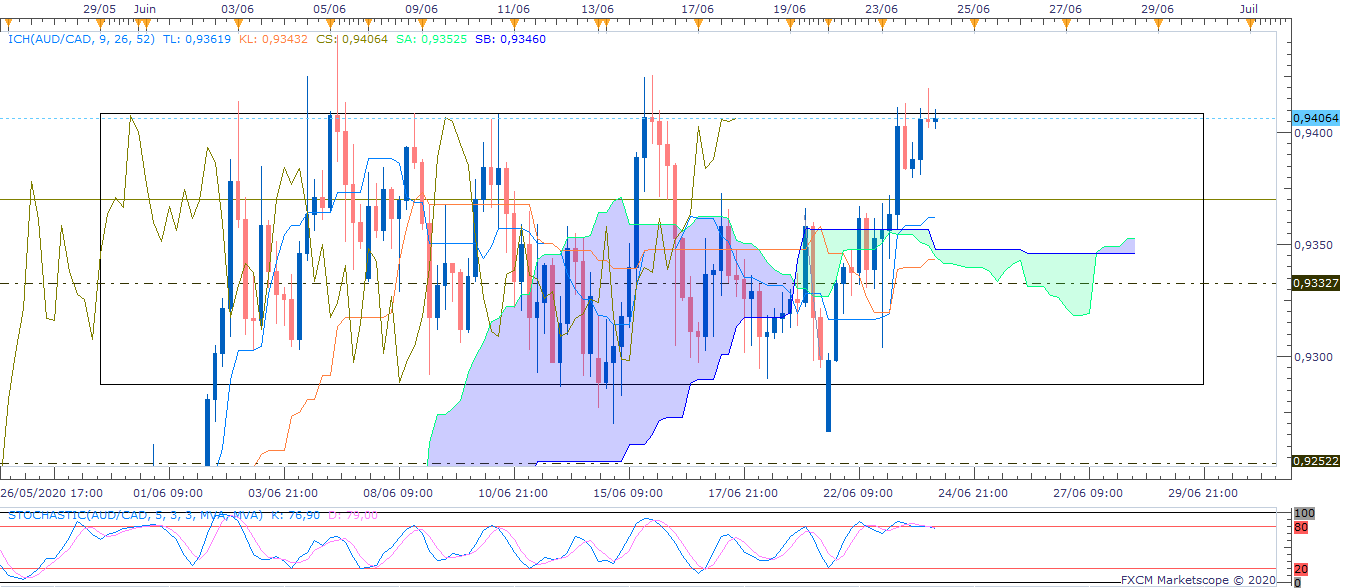1349x588 pixels.
Task: Click the 08/06 09:00 time label
Action: pos(398,492)
